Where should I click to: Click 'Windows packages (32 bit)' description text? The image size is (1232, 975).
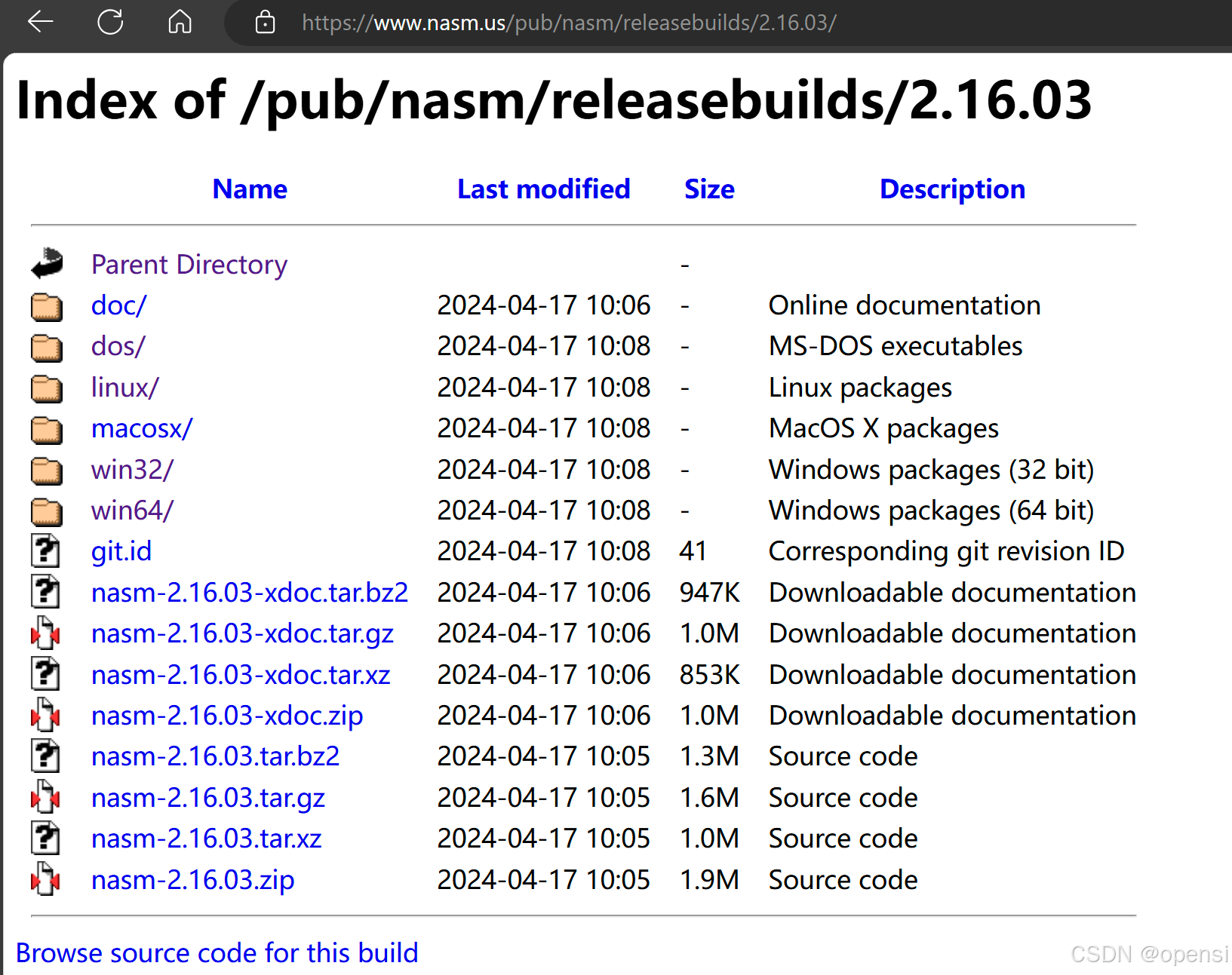pos(931,470)
